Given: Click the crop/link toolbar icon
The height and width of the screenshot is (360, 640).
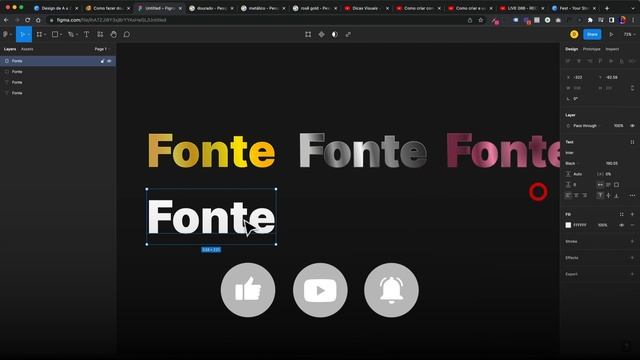Looking at the screenshot, I should (x=348, y=35).
